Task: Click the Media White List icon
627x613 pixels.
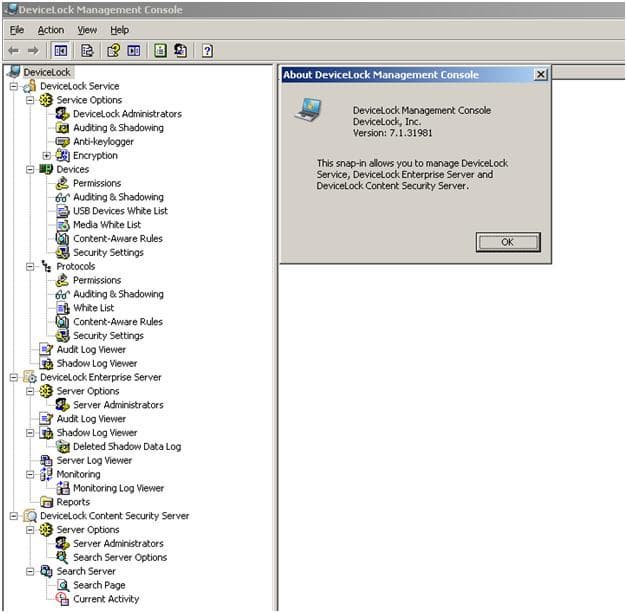Action: click(62, 225)
